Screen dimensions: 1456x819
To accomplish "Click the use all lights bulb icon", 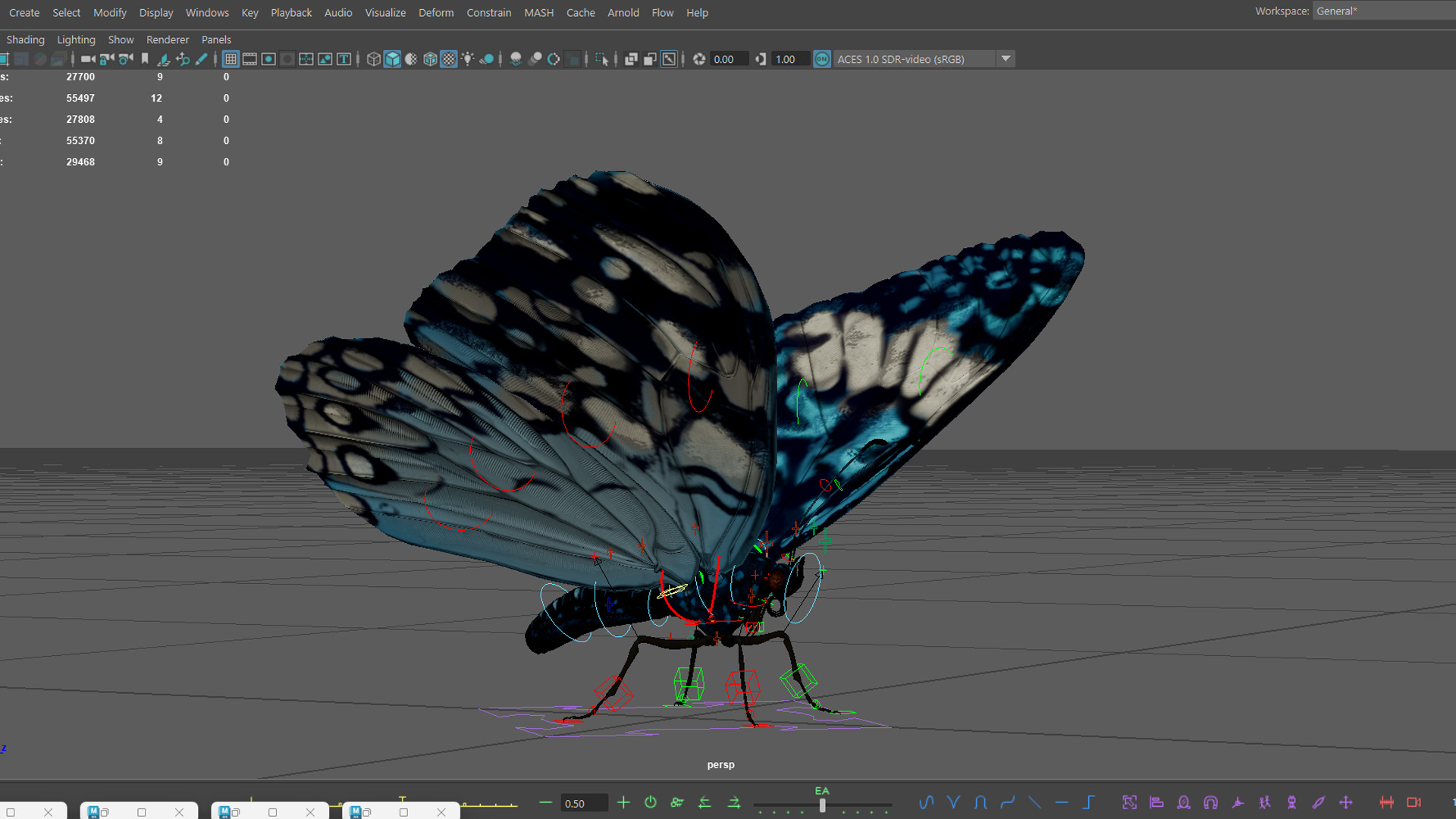I will point(468,59).
